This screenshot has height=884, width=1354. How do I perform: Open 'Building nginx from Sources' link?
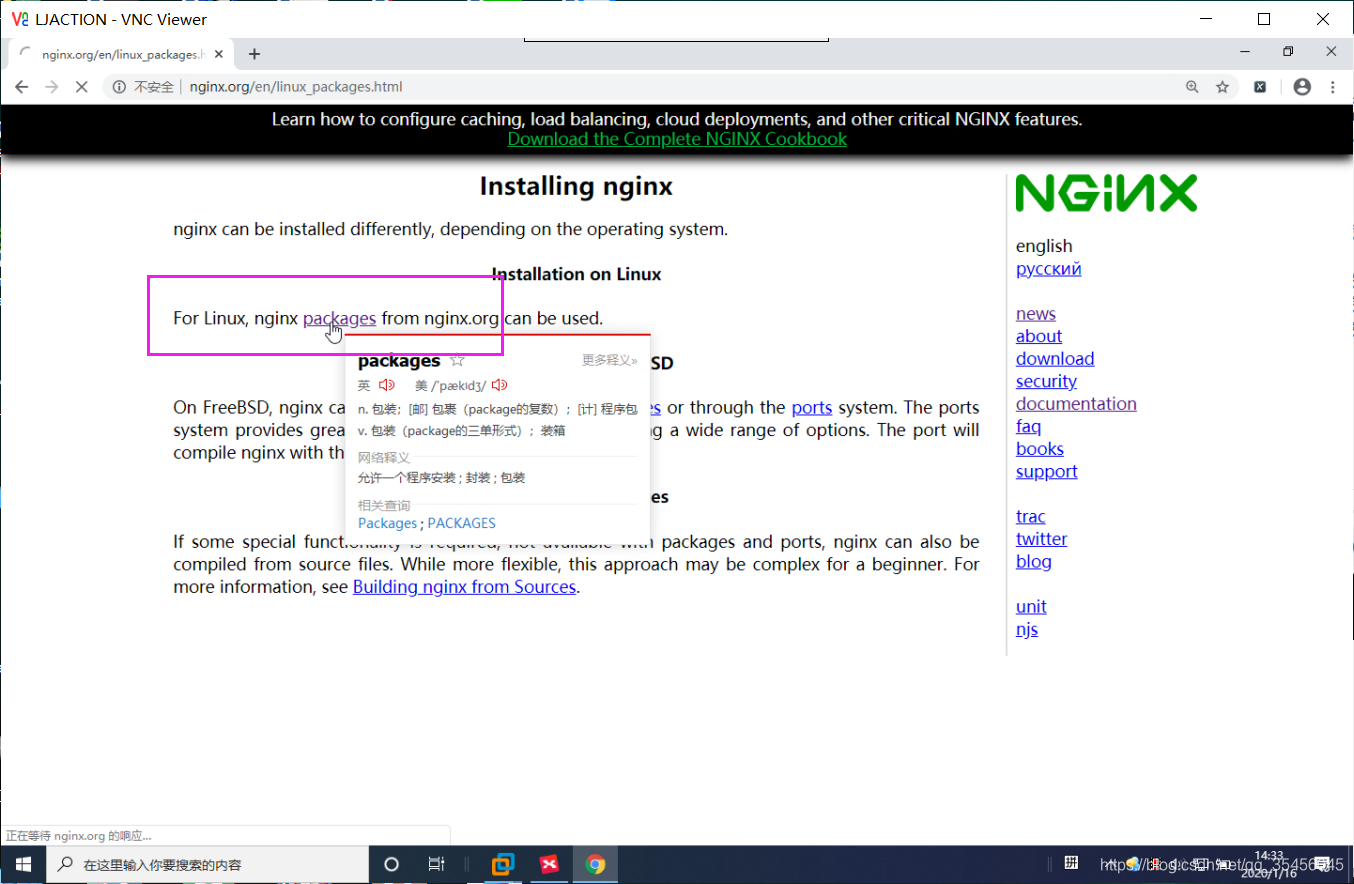[464, 587]
